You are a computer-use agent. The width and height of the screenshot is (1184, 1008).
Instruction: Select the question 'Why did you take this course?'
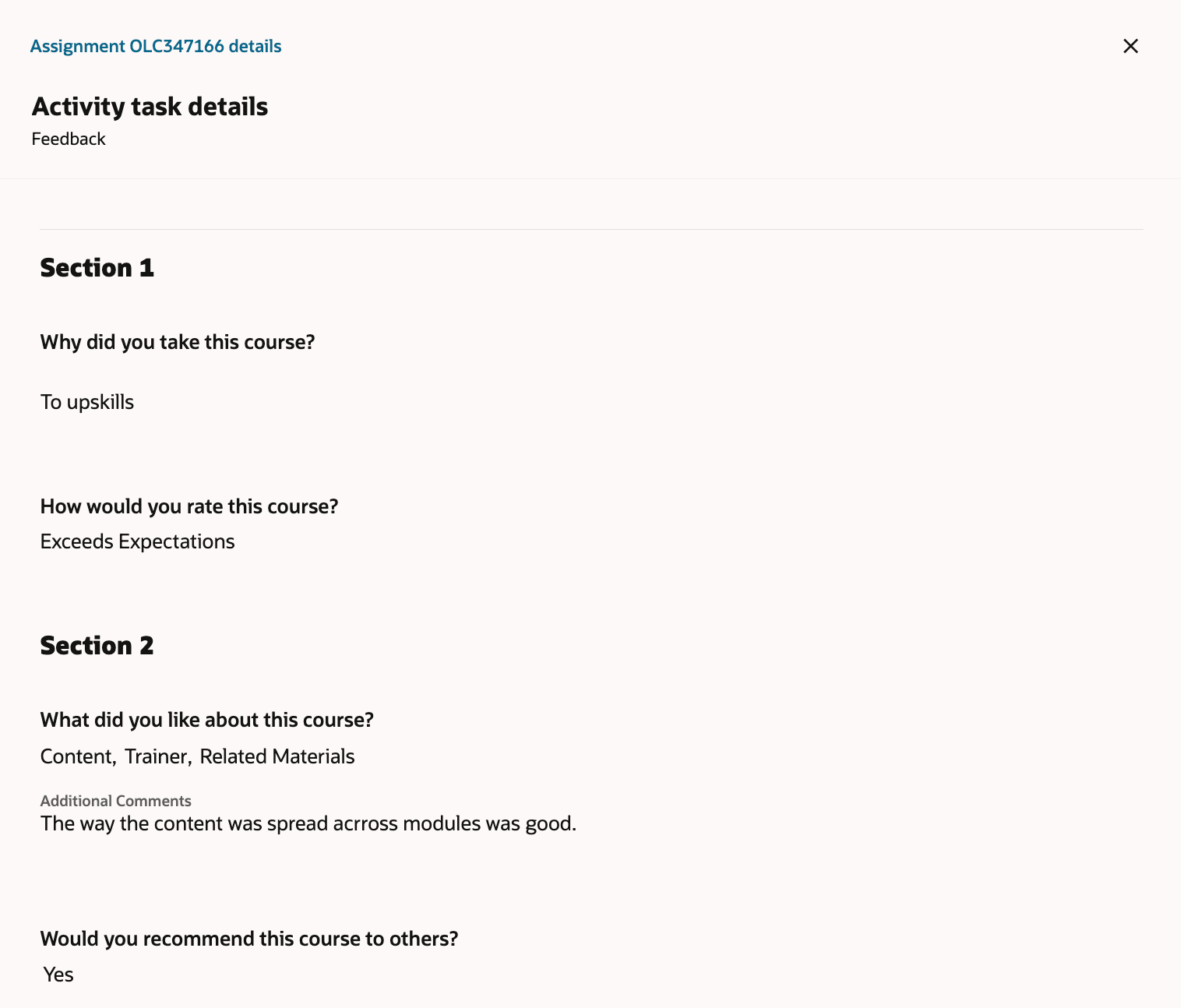pos(177,342)
